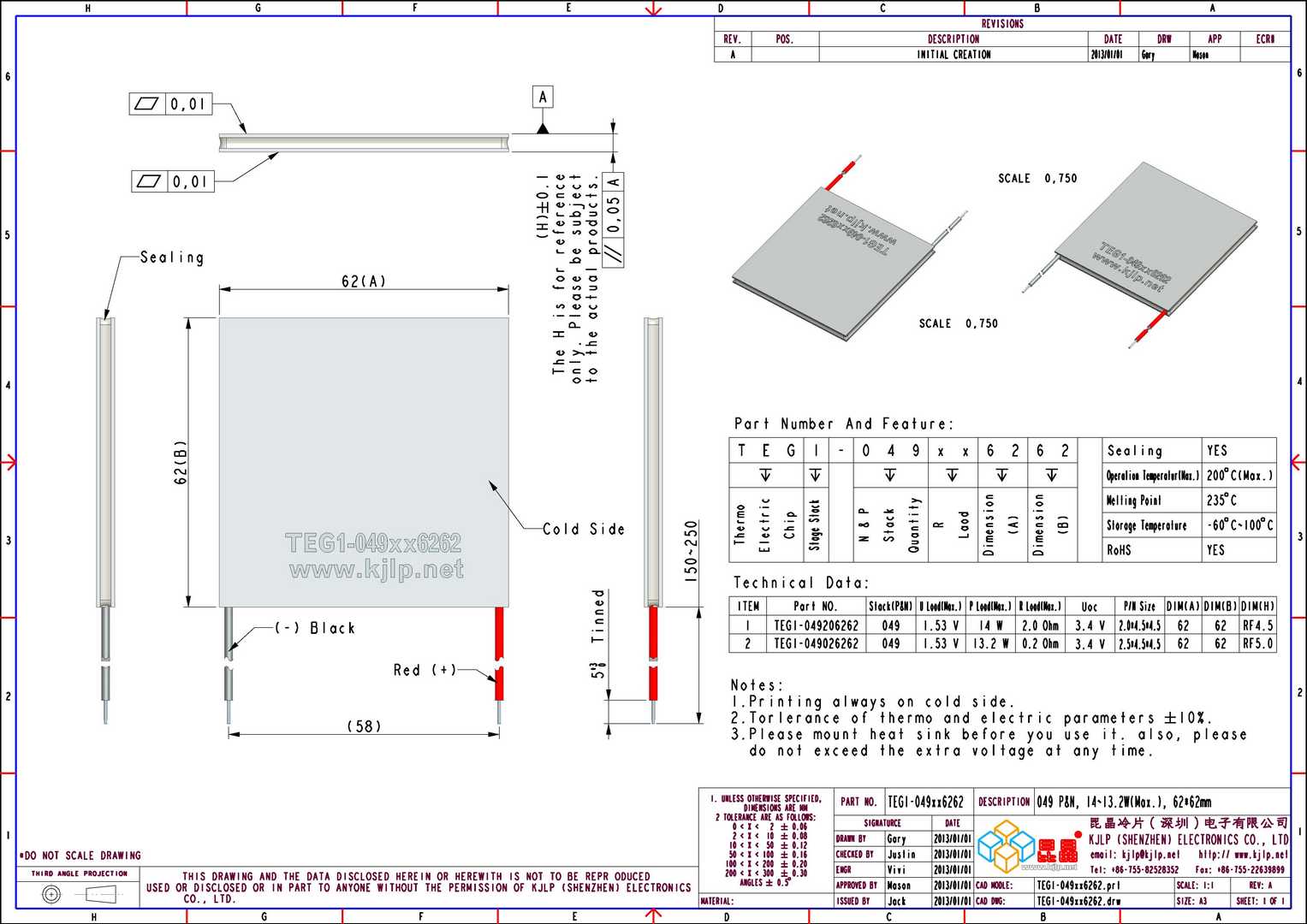
Task: Select part number TEG1-049206262 cell
Action: pos(816,625)
